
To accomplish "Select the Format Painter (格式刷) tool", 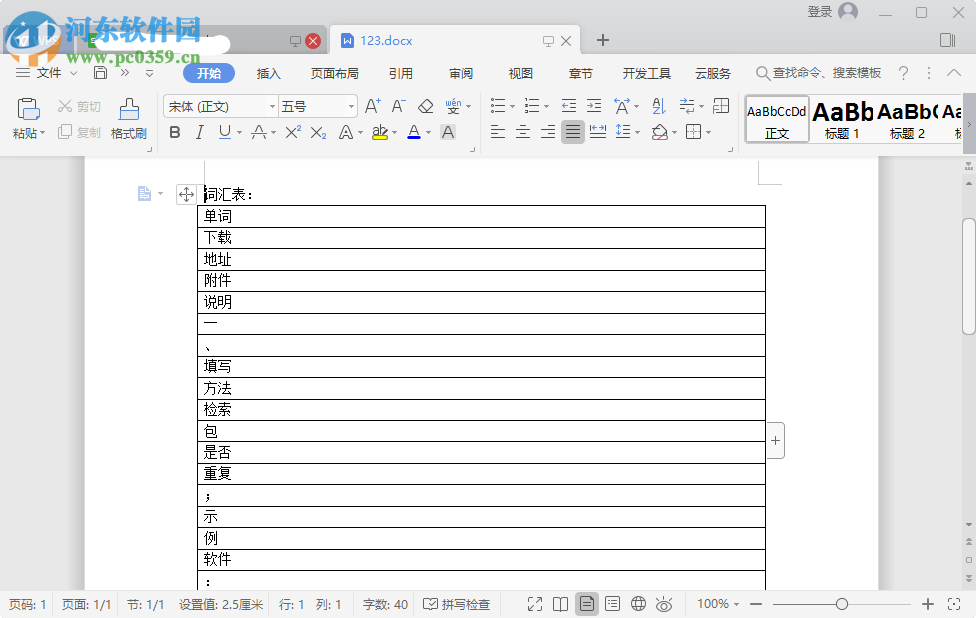I will (x=128, y=115).
